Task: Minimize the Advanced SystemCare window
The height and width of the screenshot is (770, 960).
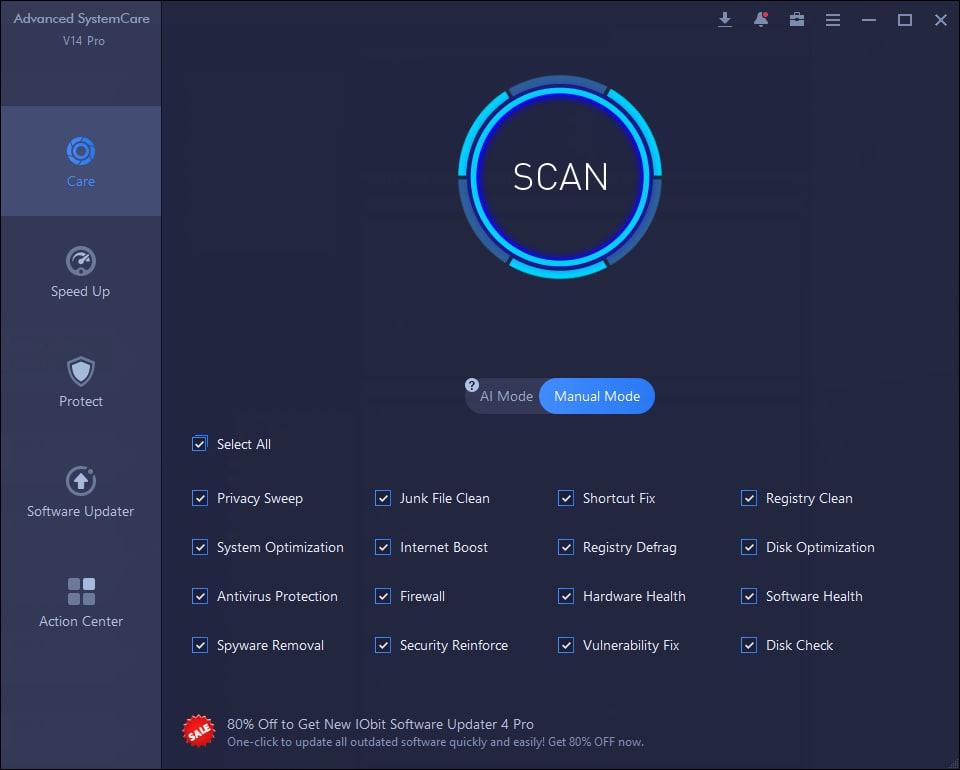Action: tap(869, 20)
